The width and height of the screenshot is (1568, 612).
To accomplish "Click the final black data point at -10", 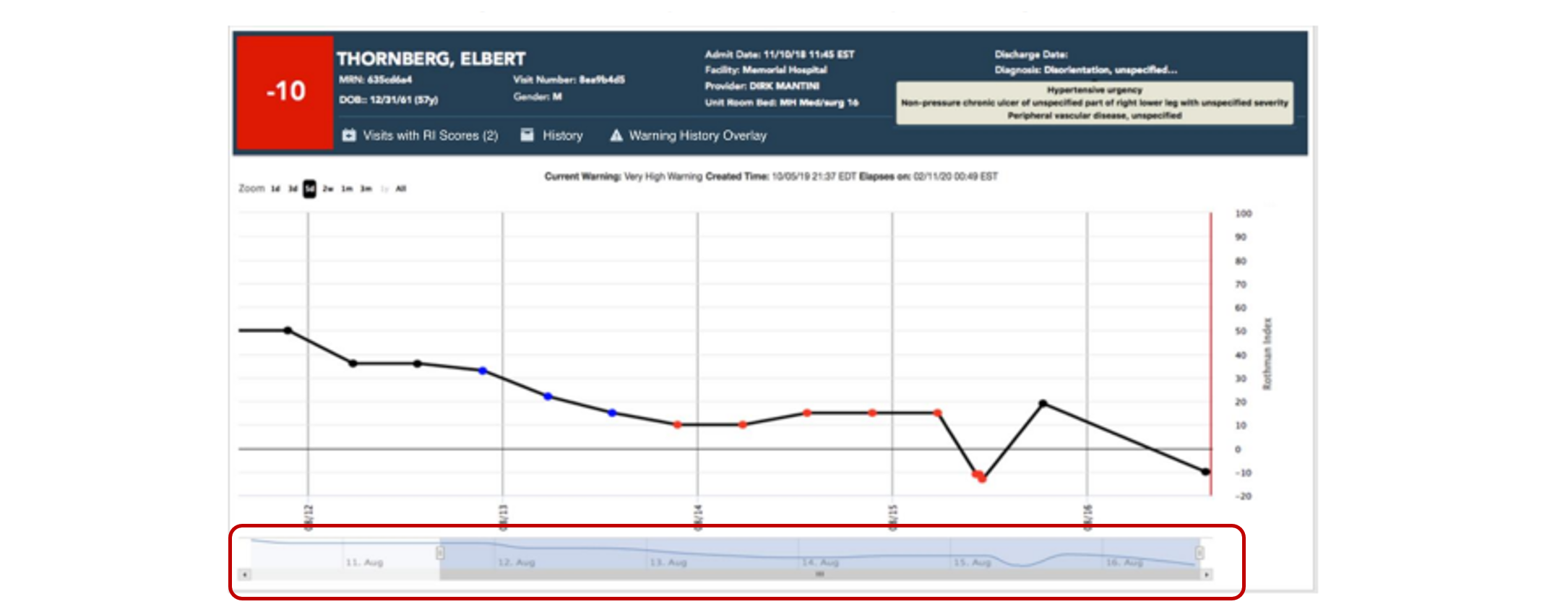I will 1205,472.
